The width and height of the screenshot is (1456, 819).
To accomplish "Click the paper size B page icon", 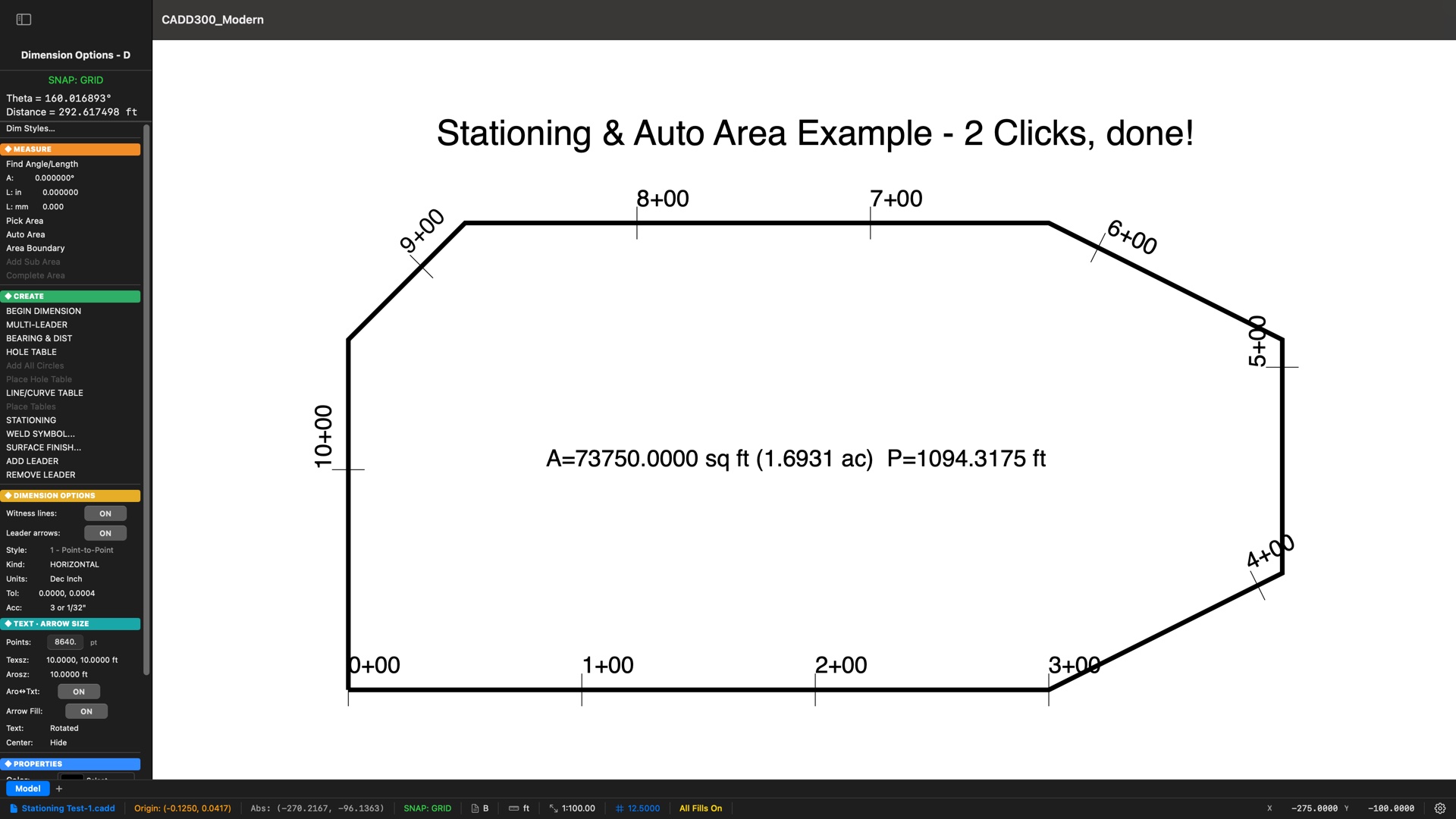I will 475,808.
